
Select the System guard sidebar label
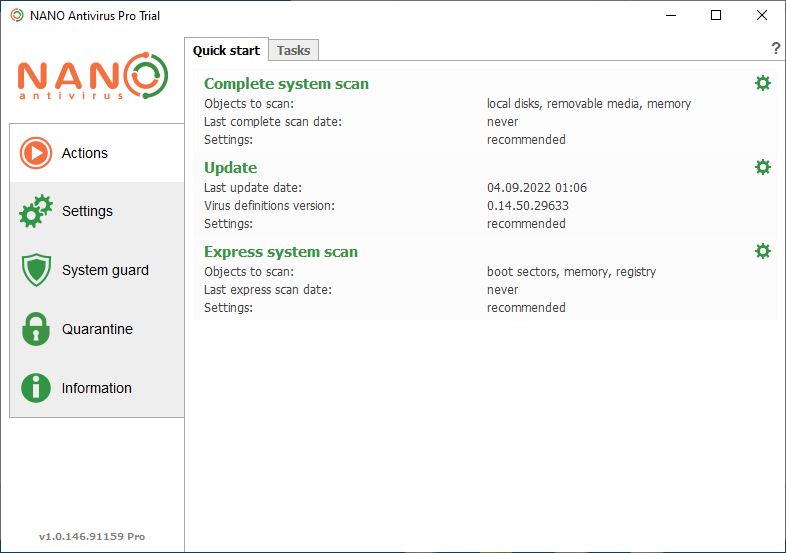click(x=105, y=270)
